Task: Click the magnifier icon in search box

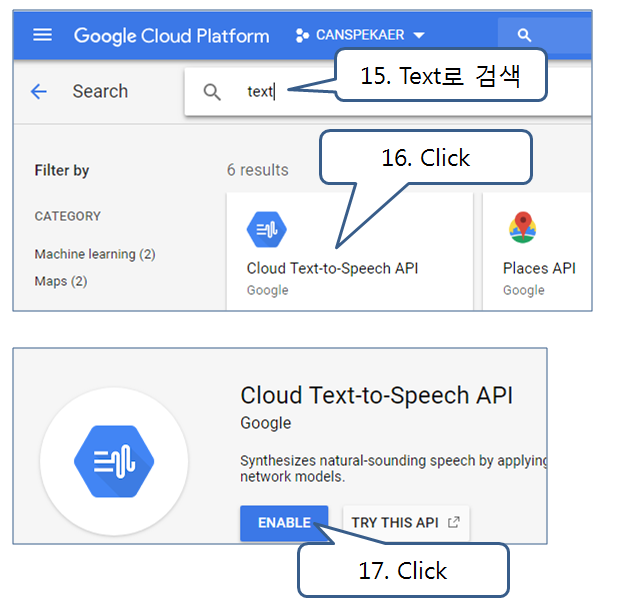Action: coord(212,92)
